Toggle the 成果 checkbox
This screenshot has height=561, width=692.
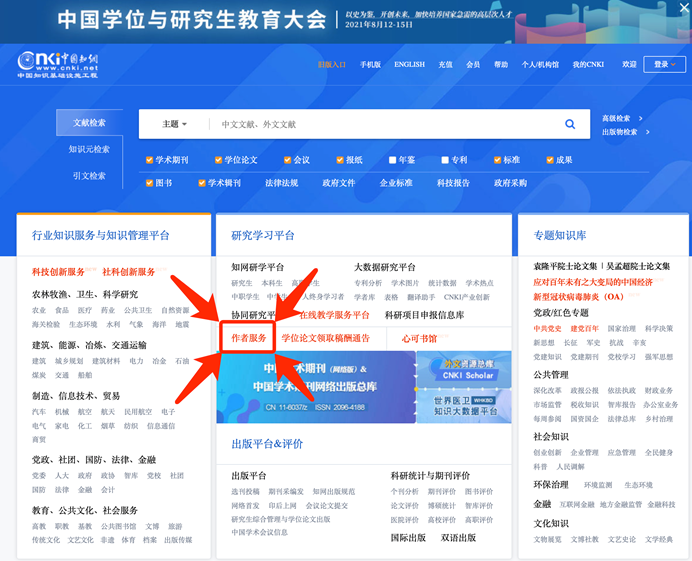coord(550,160)
